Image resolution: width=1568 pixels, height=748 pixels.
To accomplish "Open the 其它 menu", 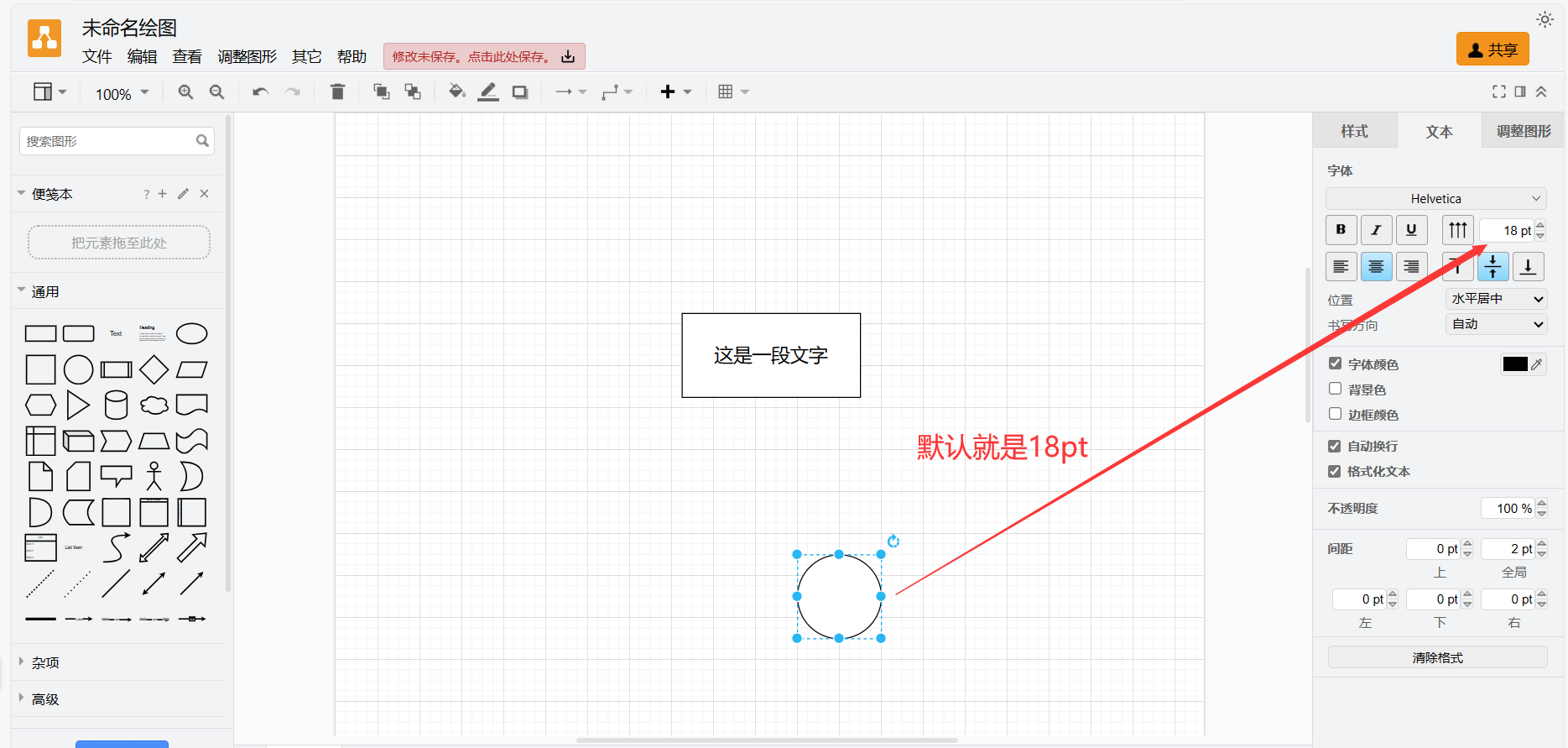I will [x=306, y=57].
